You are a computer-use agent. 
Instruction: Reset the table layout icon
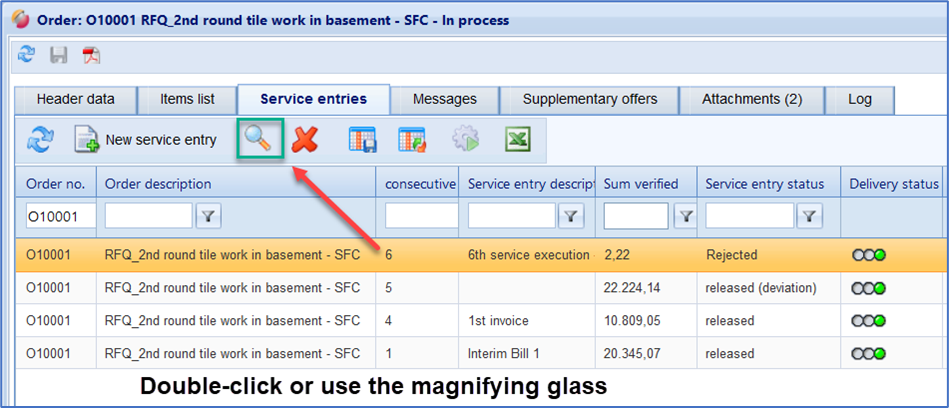tap(413, 140)
